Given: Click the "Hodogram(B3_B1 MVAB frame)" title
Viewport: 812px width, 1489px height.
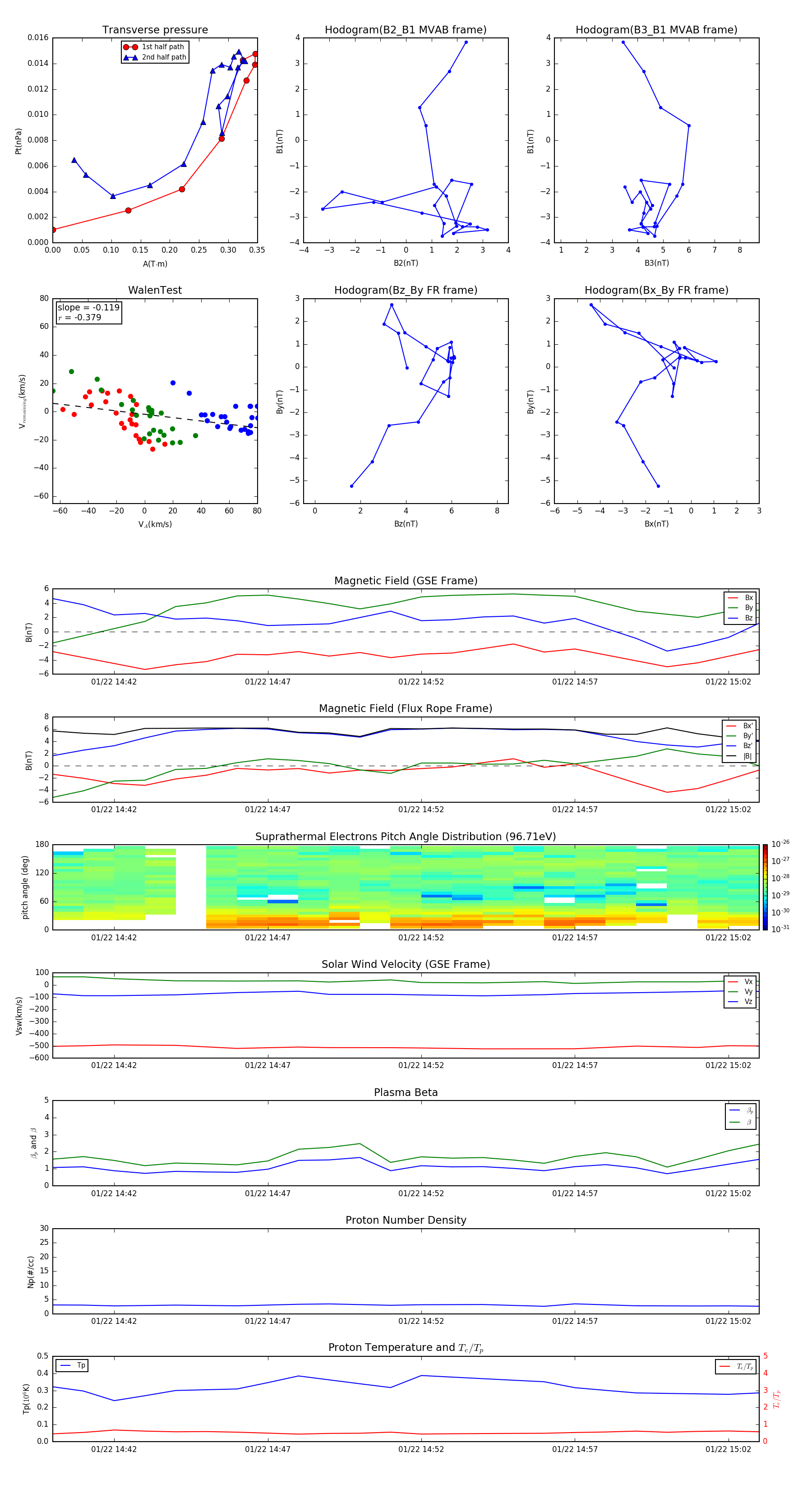Looking at the screenshot, I should click(x=656, y=30).
